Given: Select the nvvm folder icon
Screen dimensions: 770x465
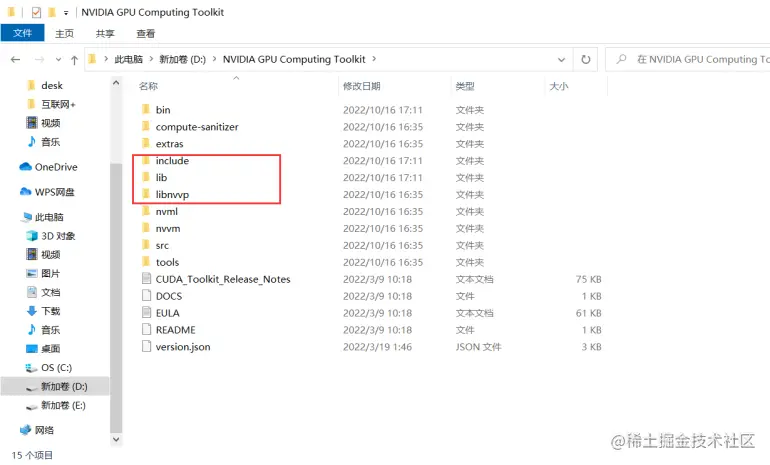Looking at the screenshot, I should click(x=146, y=228).
